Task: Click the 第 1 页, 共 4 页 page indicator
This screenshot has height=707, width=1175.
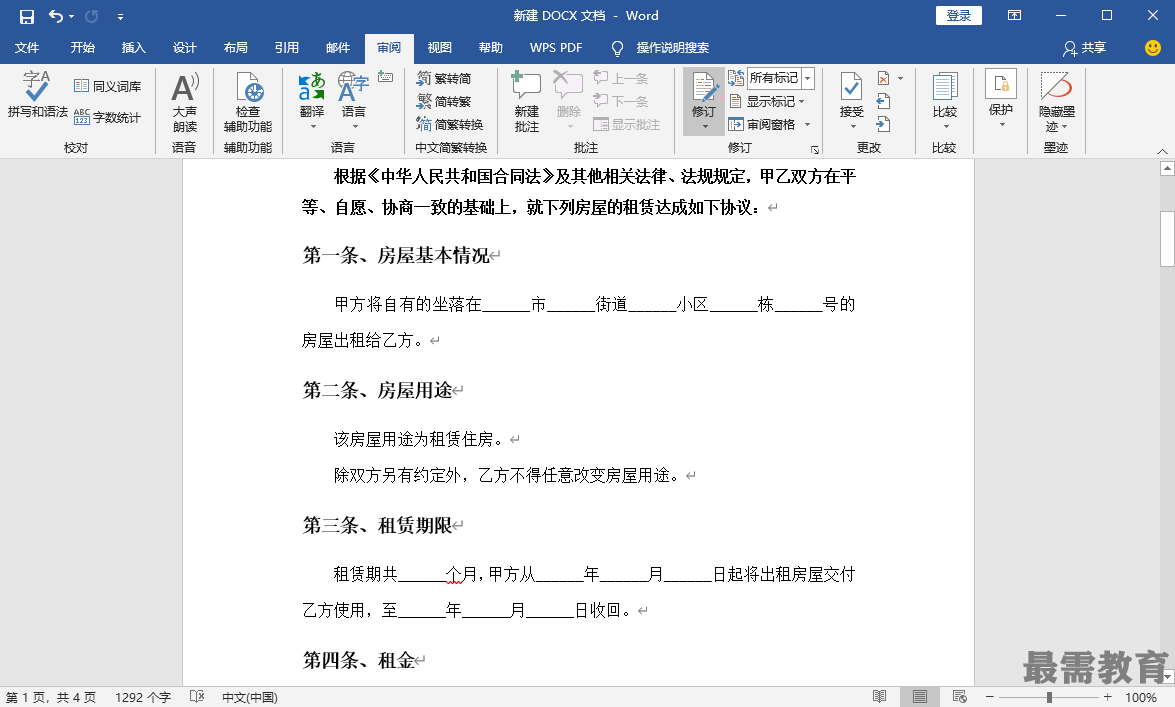Action: click(51, 697)
